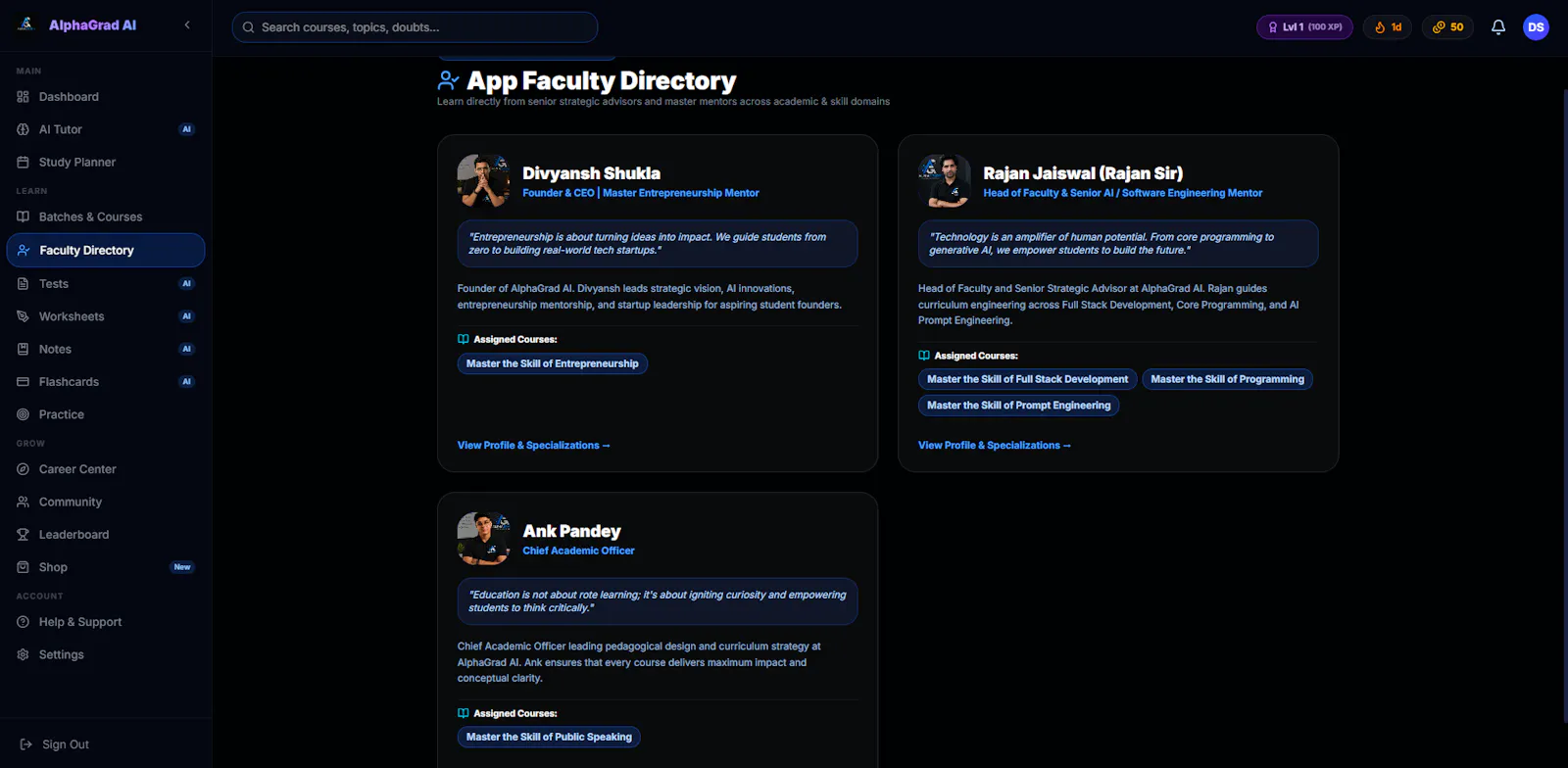1568x768 pixels.
Task: Click the Batches & Courses book icon
Action: 23,216
